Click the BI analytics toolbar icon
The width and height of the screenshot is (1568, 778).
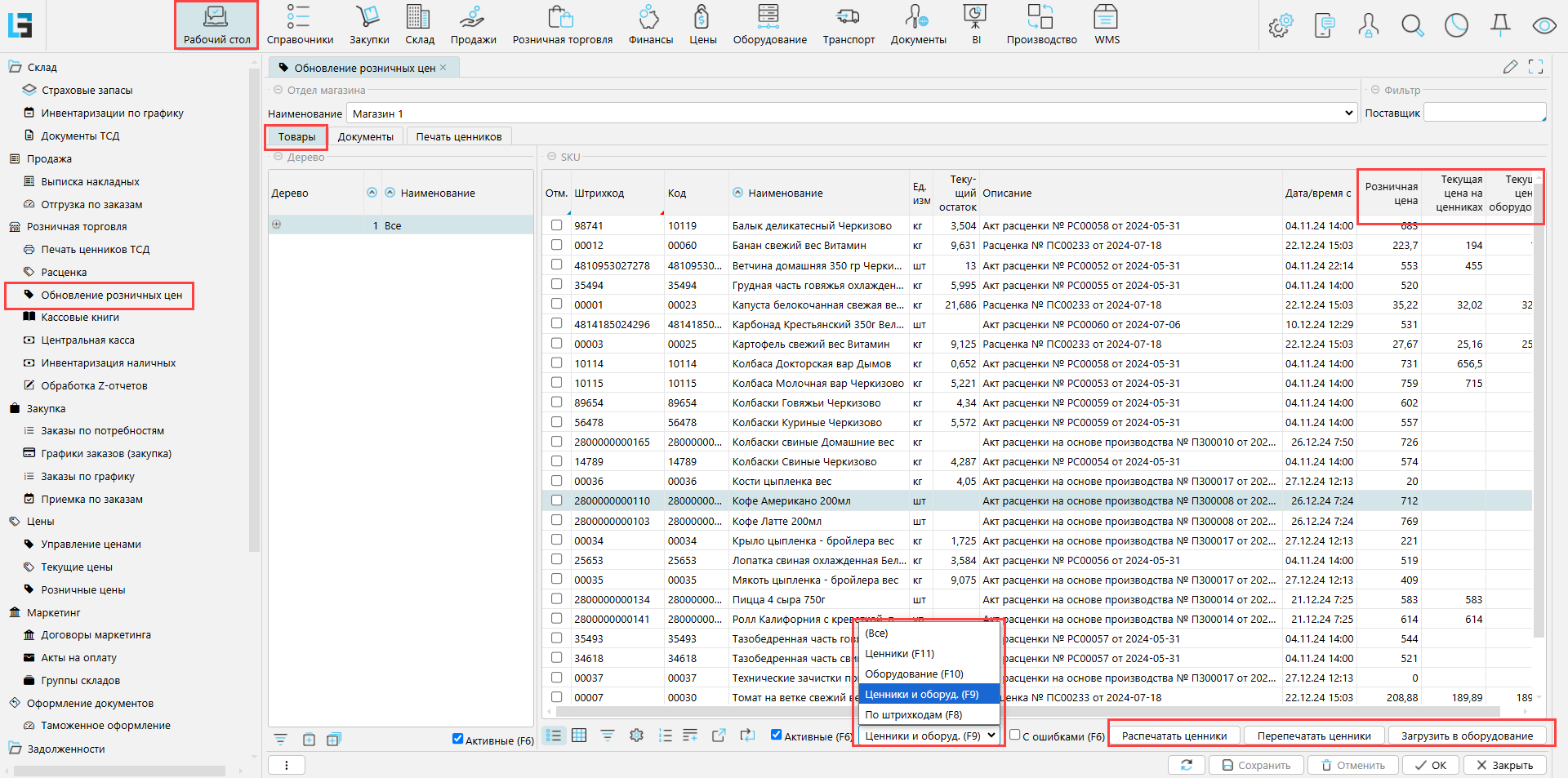(975, 24)
